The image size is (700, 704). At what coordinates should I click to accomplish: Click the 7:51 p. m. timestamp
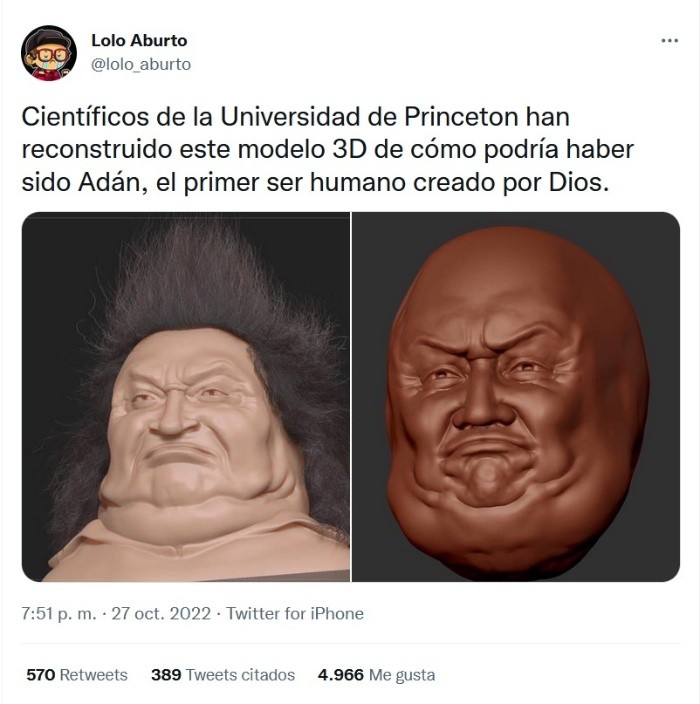pos(59,613)
